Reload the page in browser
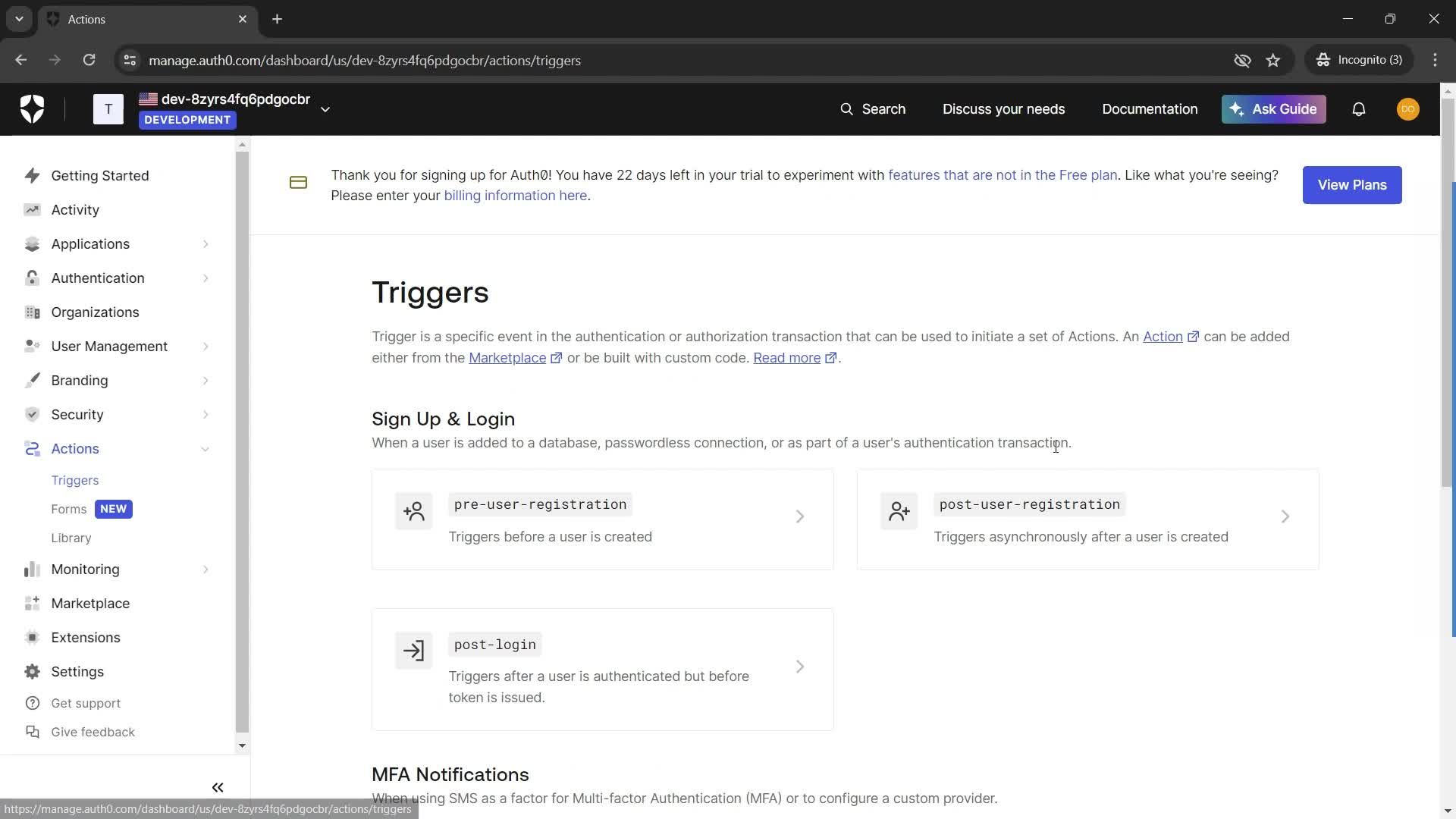Screen dimensions: 1456x819 pos(89,60)
